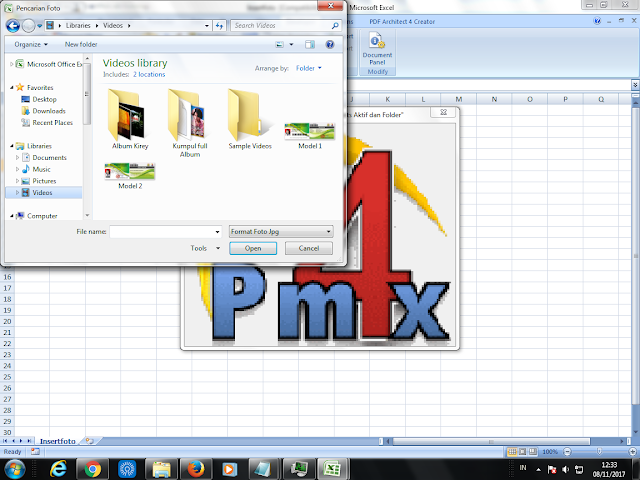
Task: Open the address bar history dropdown
Action: [x=207, y=26]
